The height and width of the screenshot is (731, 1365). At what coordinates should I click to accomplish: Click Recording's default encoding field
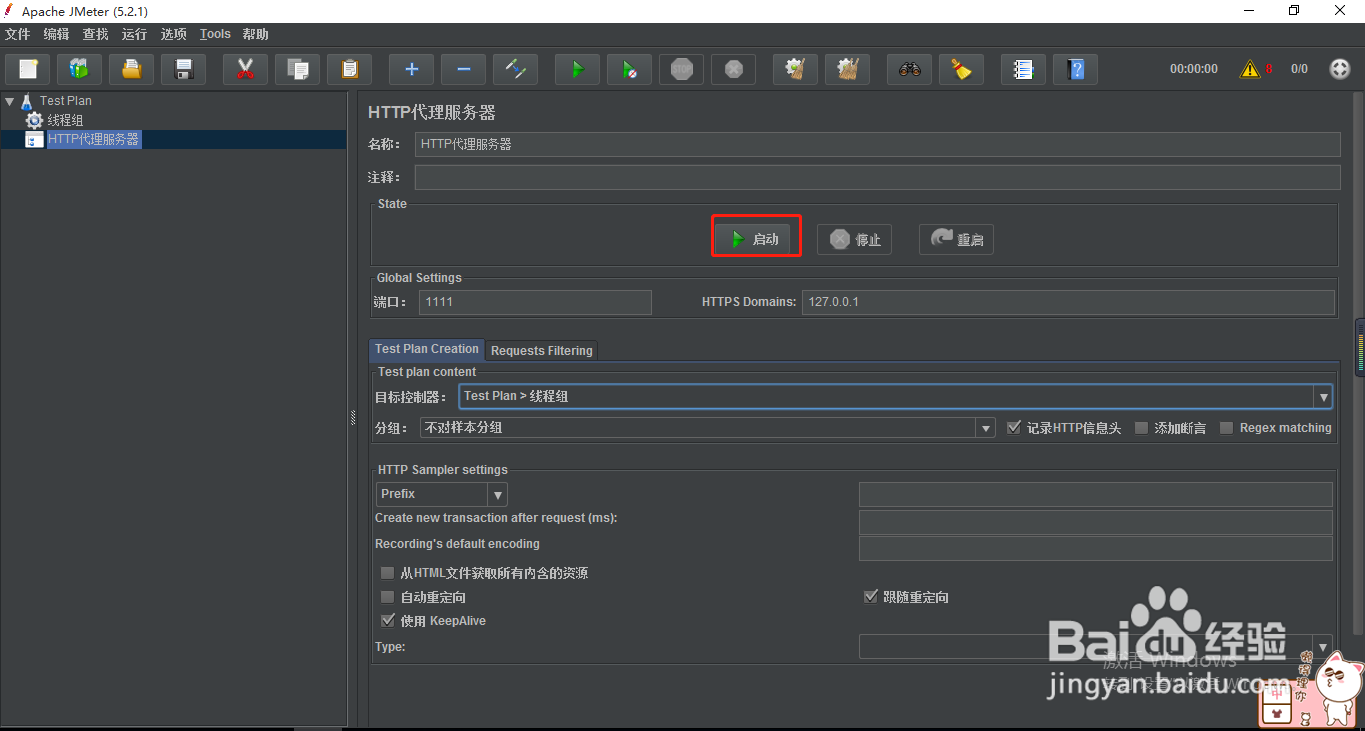(x=1096, y=548)
